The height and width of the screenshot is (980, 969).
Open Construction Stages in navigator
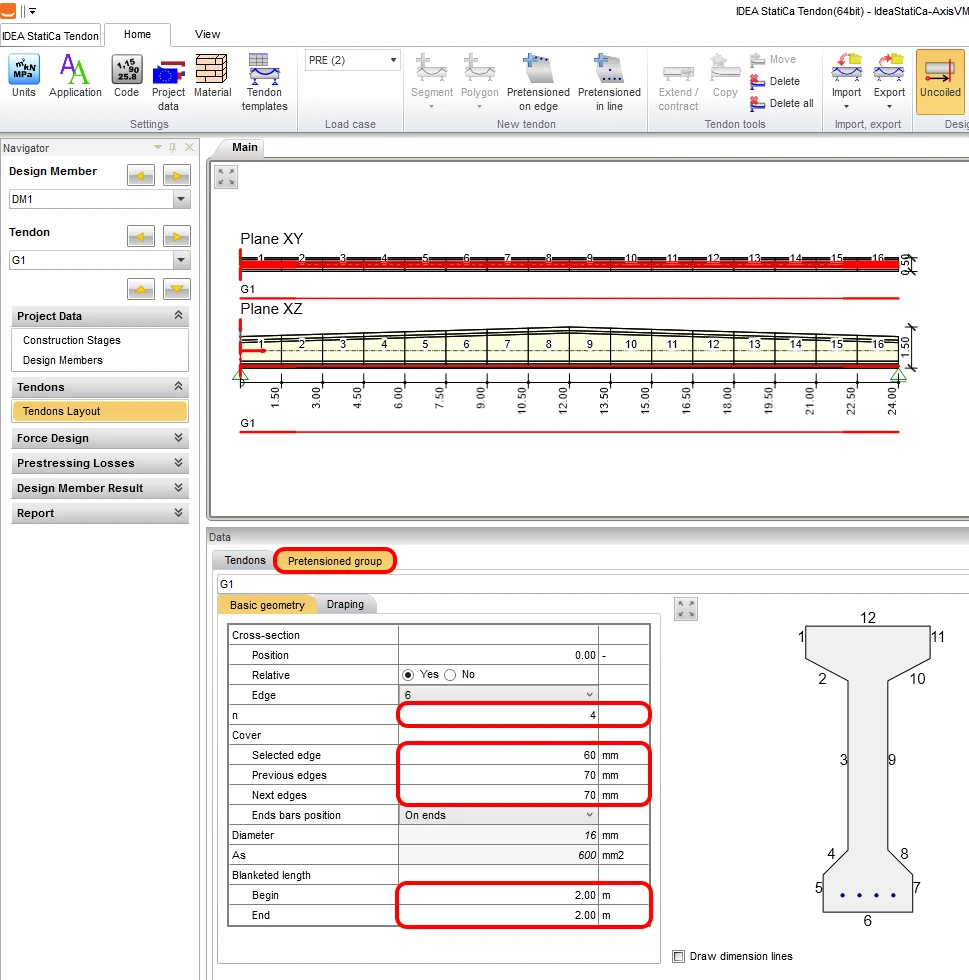72,340
